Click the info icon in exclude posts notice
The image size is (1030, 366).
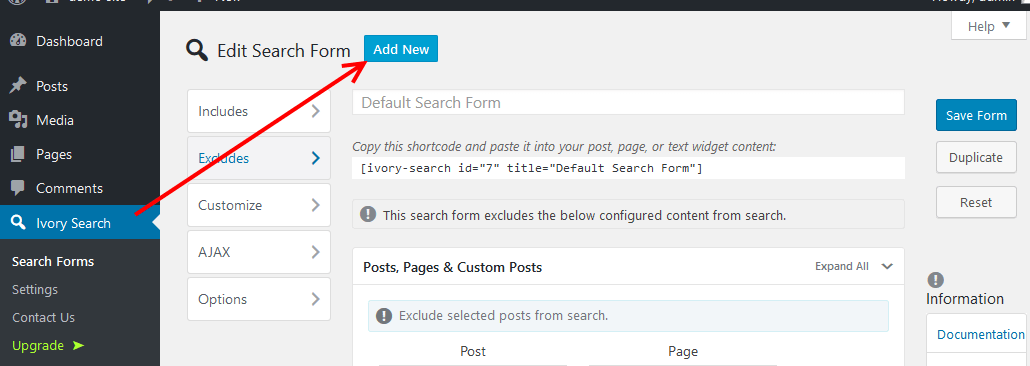[x=385, y=315]
